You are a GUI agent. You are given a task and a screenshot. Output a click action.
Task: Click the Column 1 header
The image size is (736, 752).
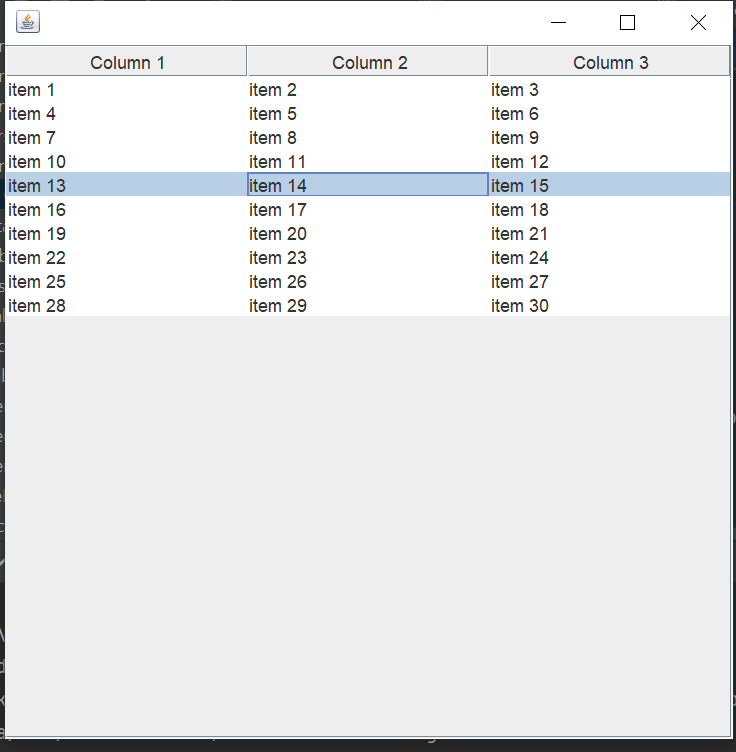127,62
